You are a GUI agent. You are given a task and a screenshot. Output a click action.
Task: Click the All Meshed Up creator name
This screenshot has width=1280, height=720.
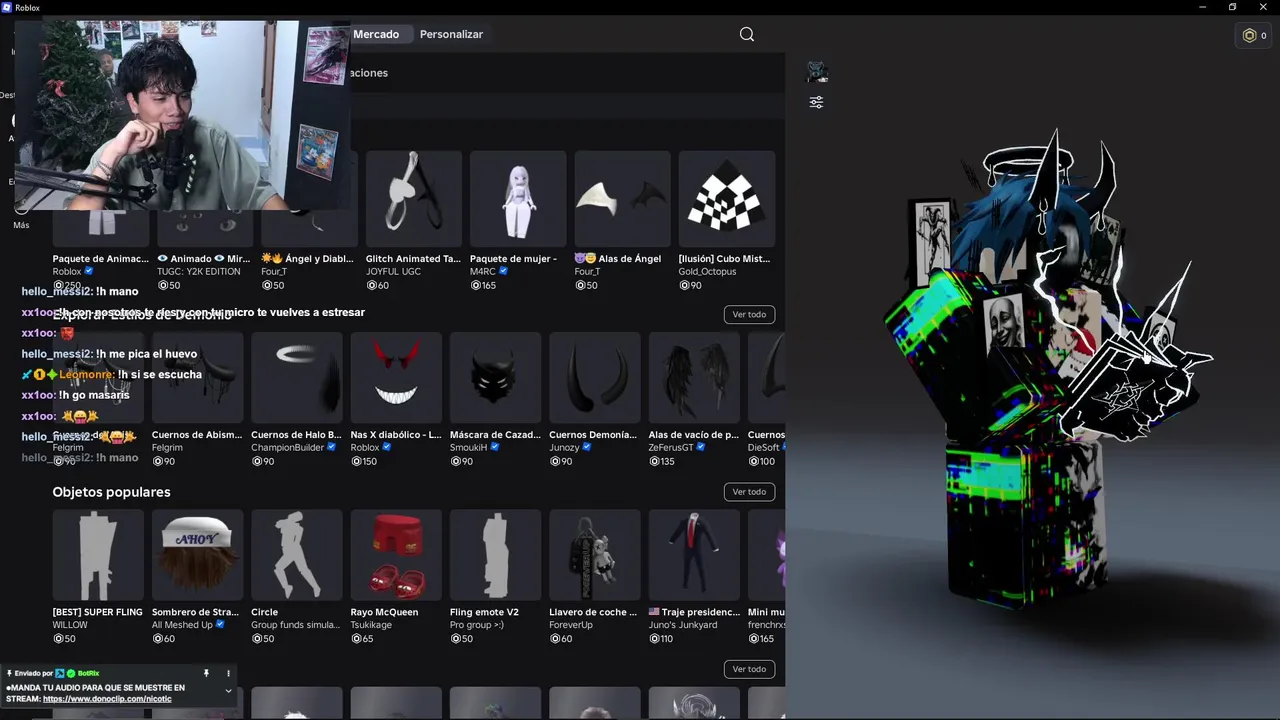pos(182,625)
